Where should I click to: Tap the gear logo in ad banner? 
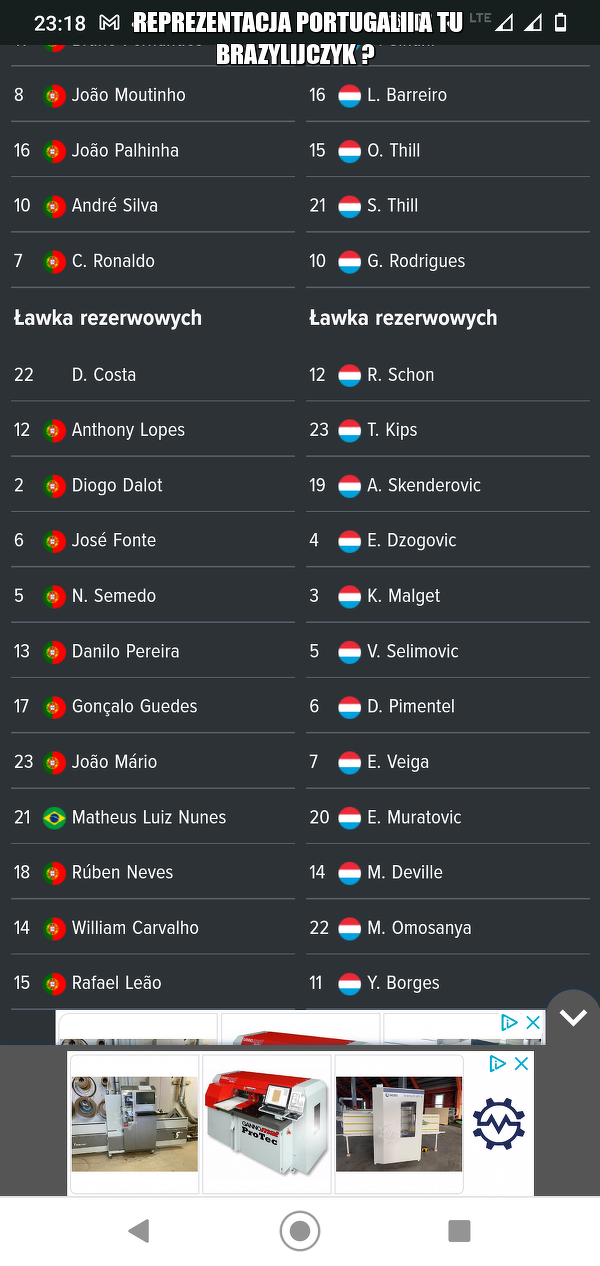pos(499,1123)
